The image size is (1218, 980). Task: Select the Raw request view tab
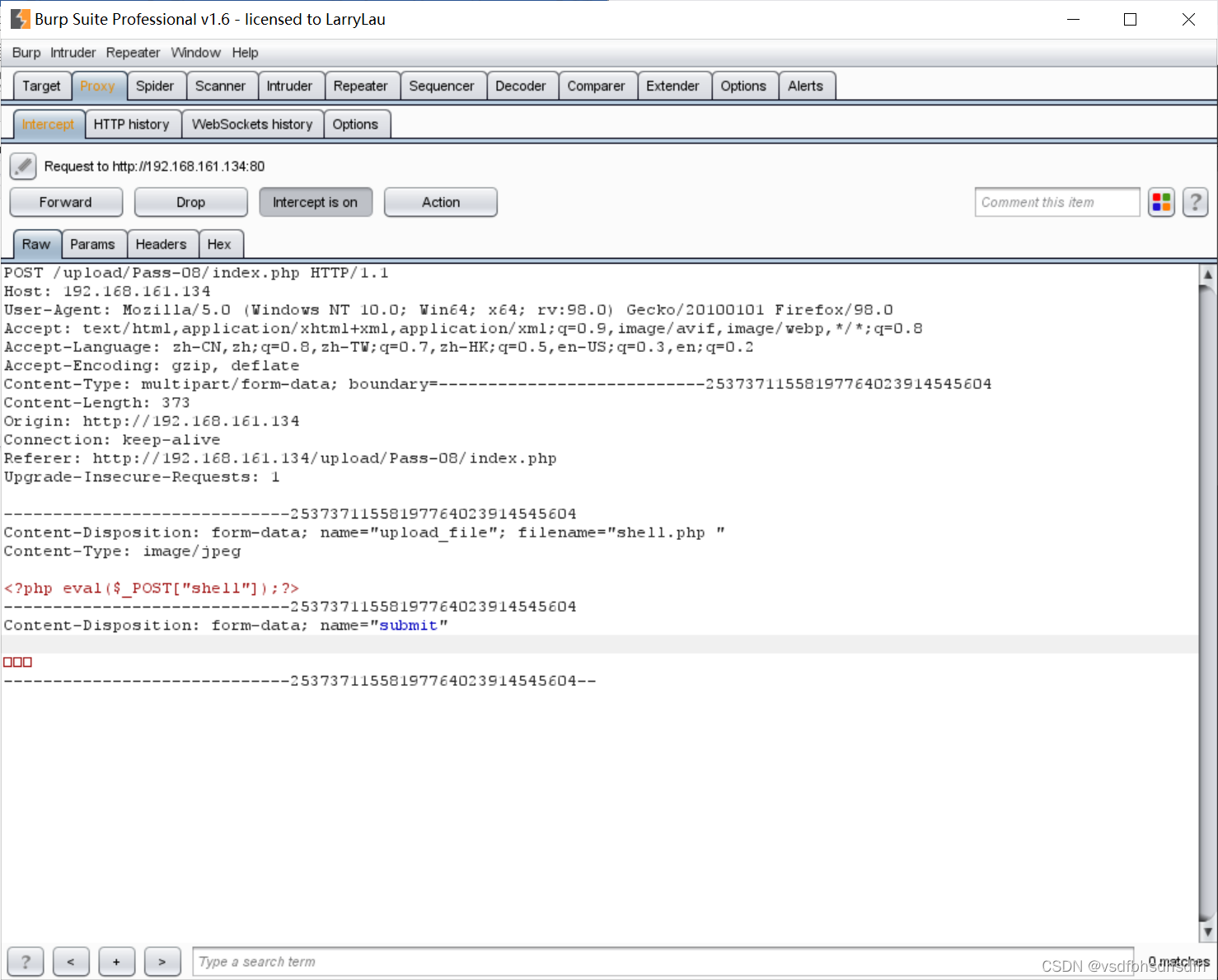36,244
